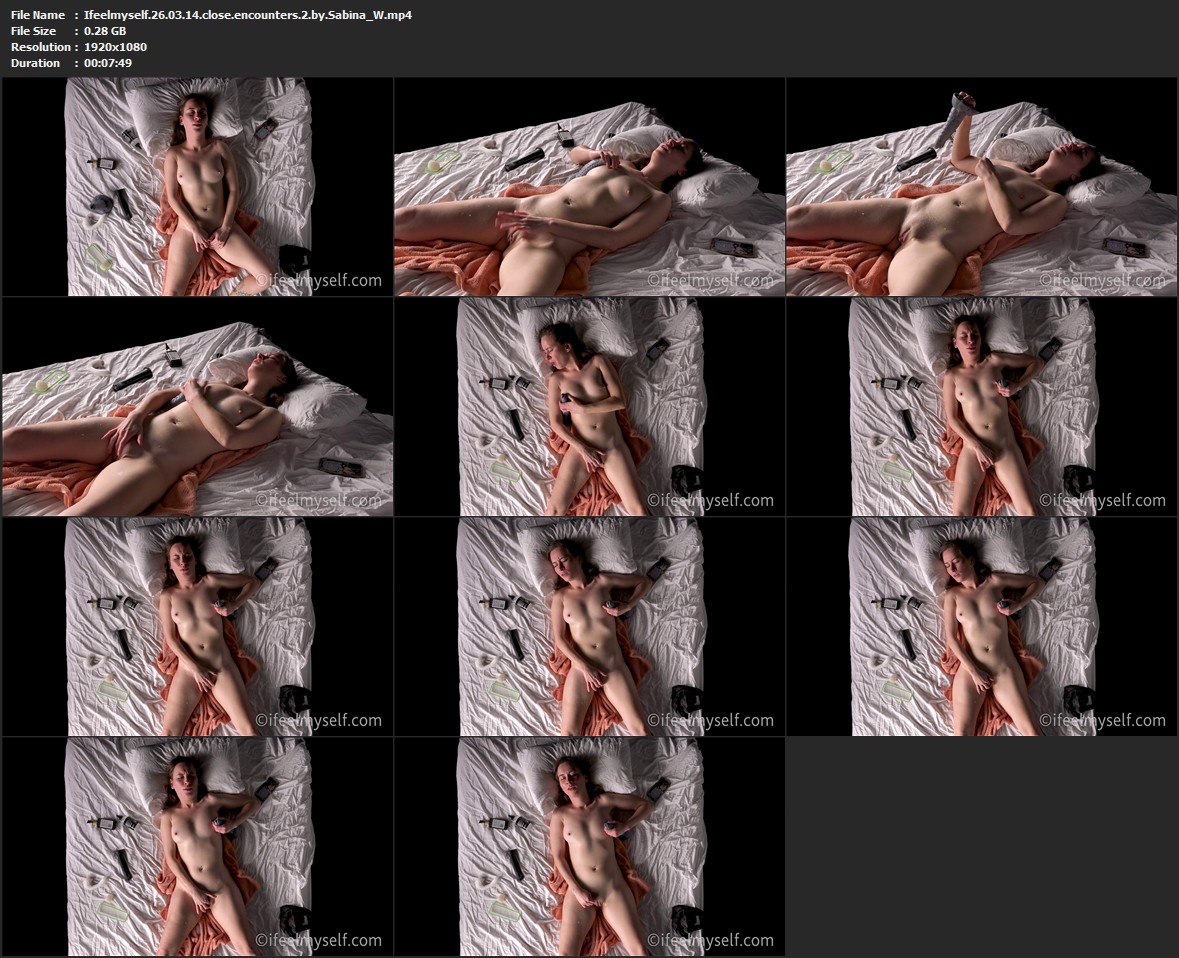The width and height of the screenshot is (1179, 958).
Task: Select the middle thumbnail in the second row
Action: point(589,407)
